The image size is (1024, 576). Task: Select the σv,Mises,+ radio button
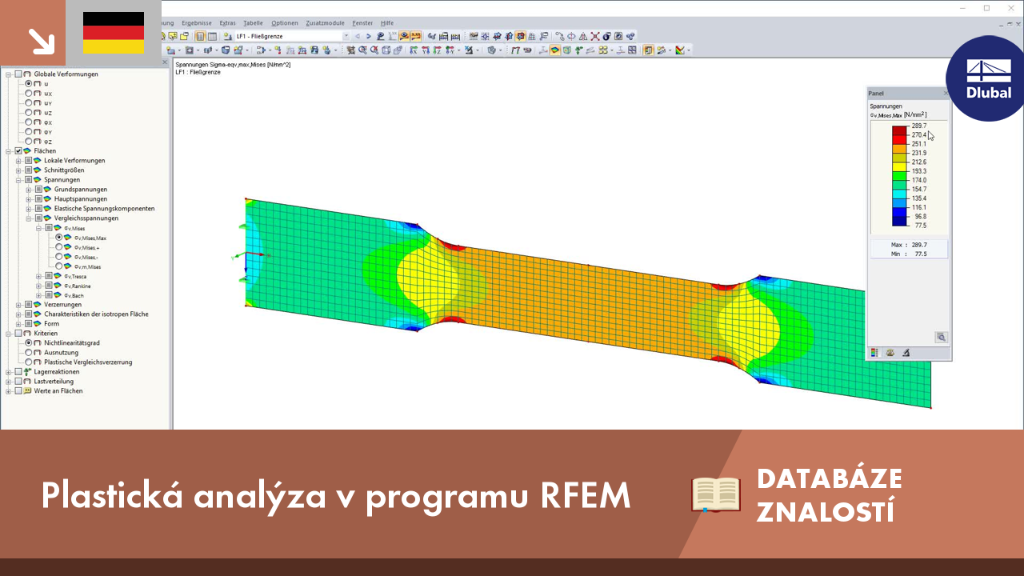click(59, 248)
